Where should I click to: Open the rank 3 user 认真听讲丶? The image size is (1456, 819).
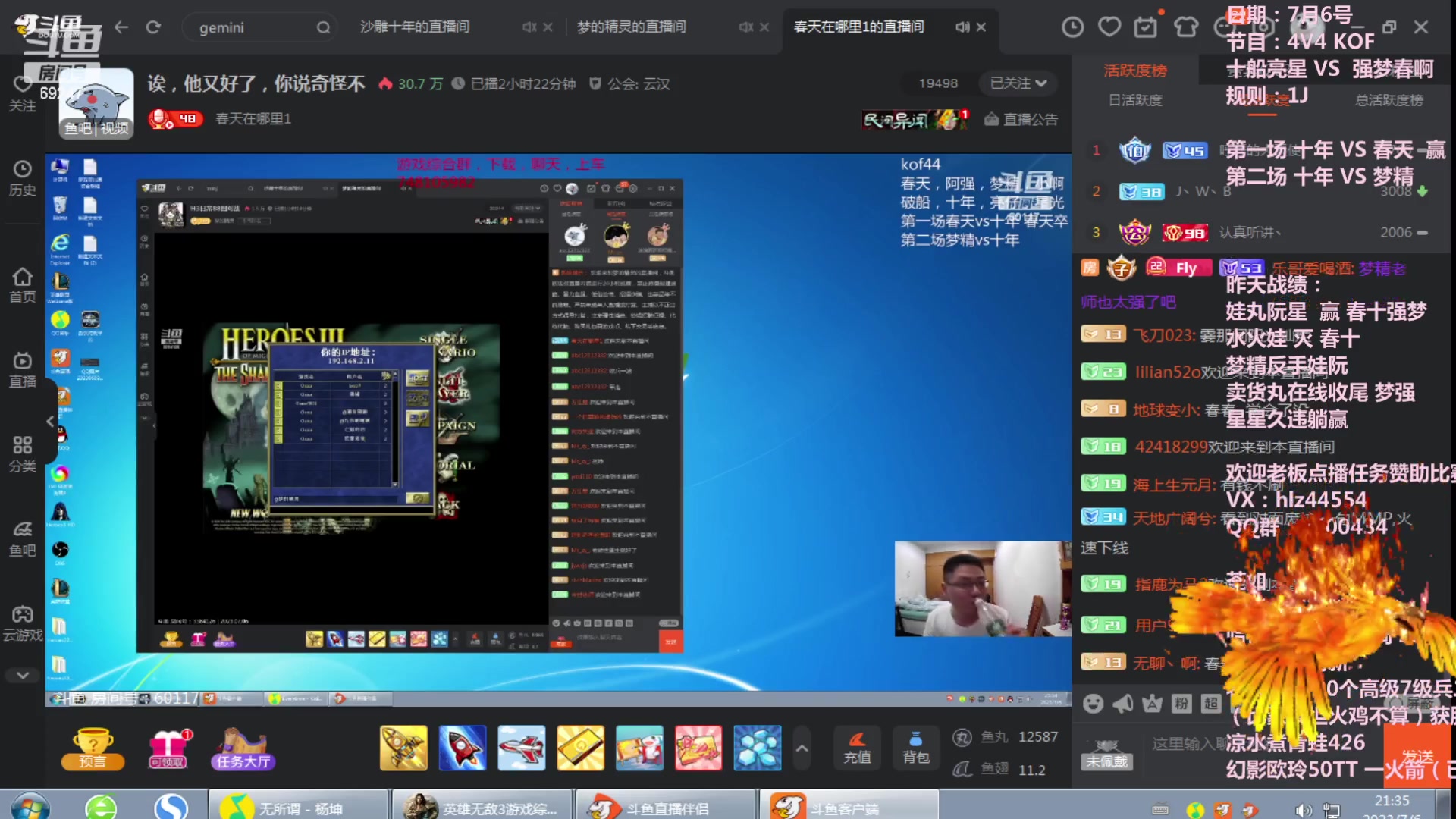(1250, 232)
